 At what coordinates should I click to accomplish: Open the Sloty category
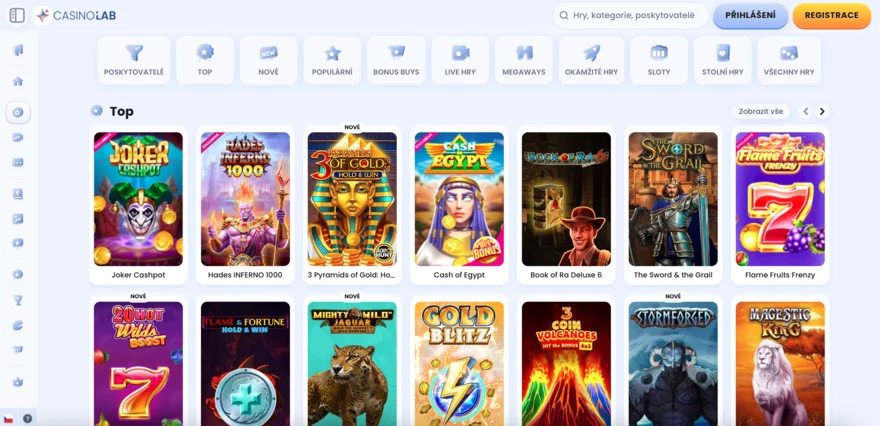tap(659, 59)
